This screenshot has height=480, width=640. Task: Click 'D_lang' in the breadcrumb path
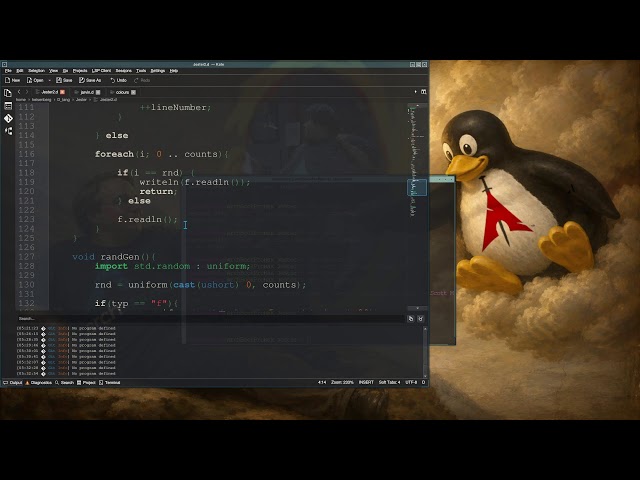[x=63, y=100]
